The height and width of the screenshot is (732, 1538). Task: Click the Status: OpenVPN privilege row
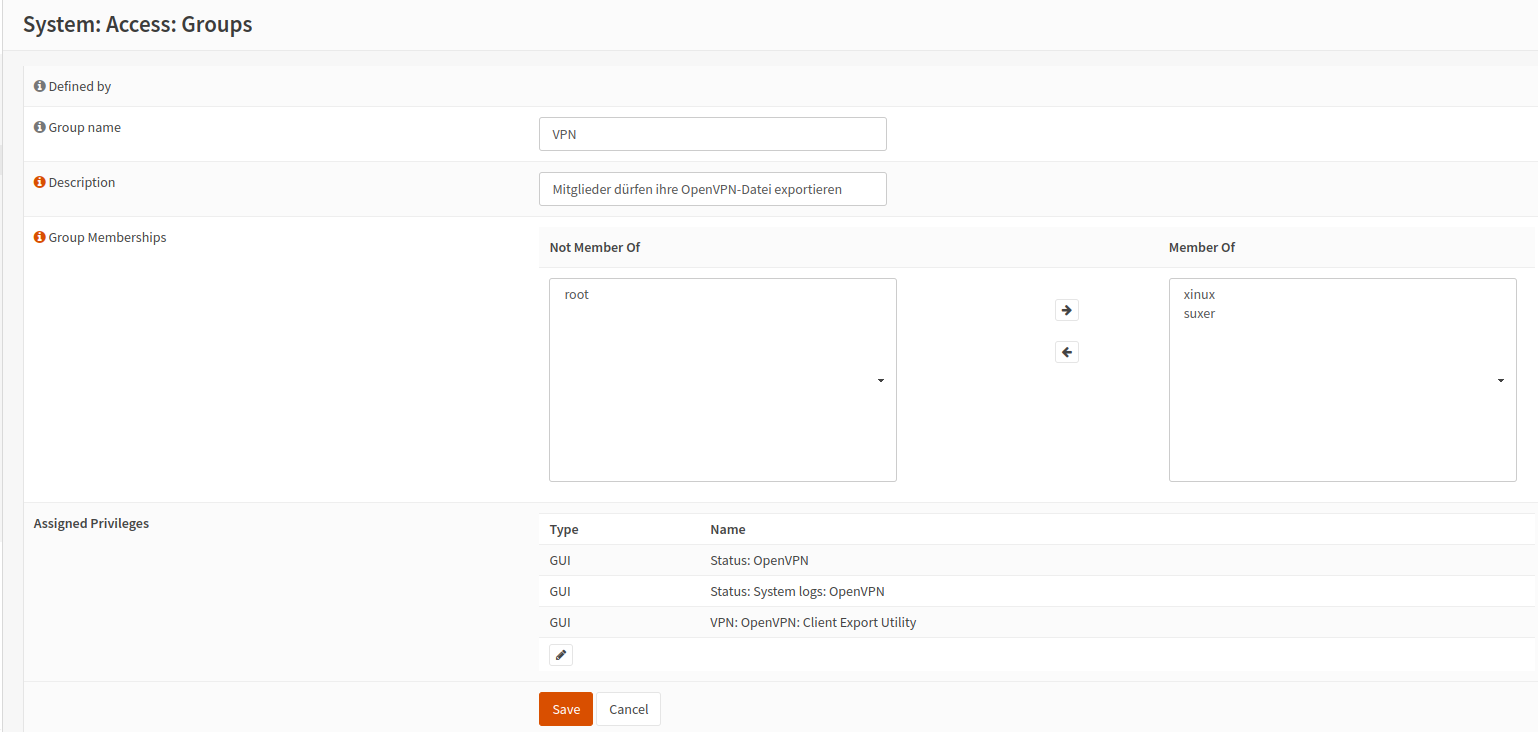pos(765,560)
